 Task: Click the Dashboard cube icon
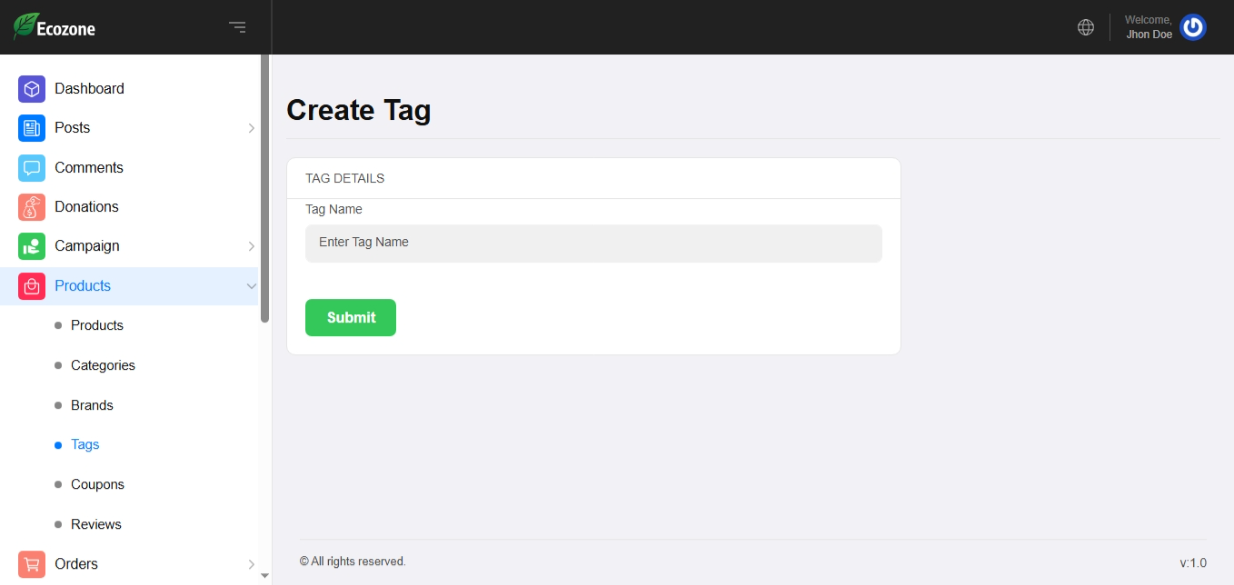click(x=32, y=89)
